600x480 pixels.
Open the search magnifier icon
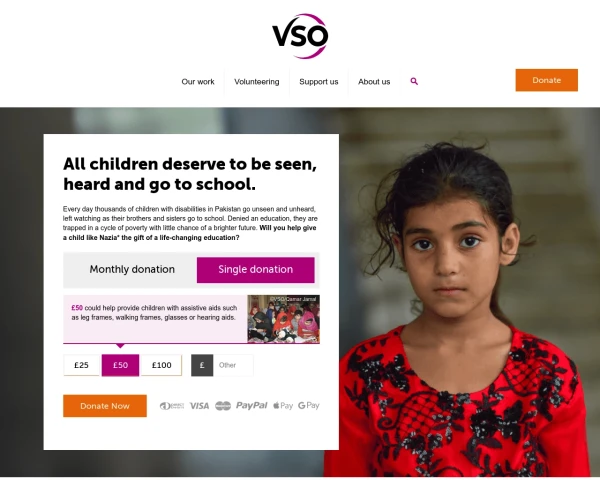(414, 81)
